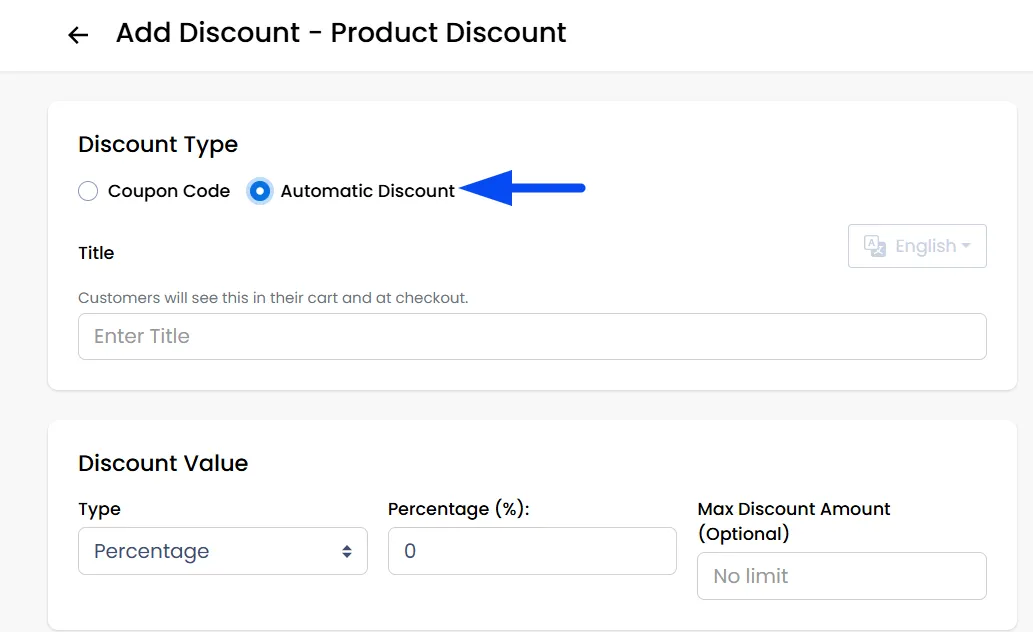The height and width of the screenshot is (632, 1033).
Task: Click into the Percentage (%) value field
Action: tap(532, 551)
